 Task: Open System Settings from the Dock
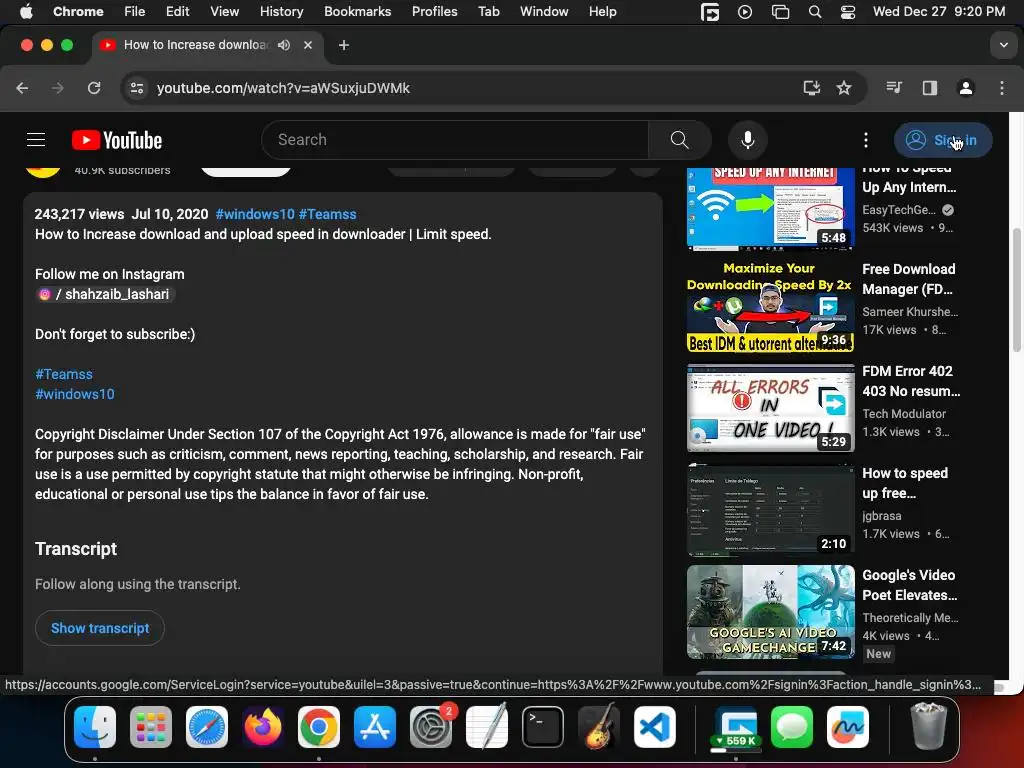coord(431,727)
